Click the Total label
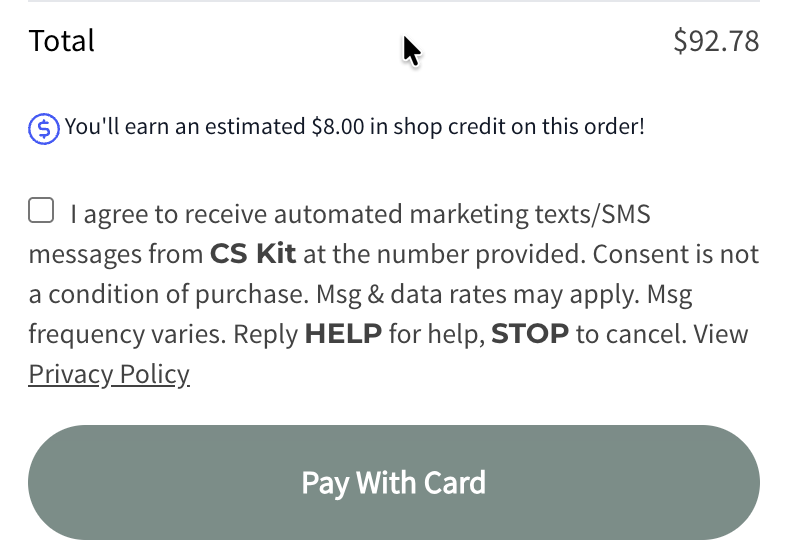 [x=62, y=41]
